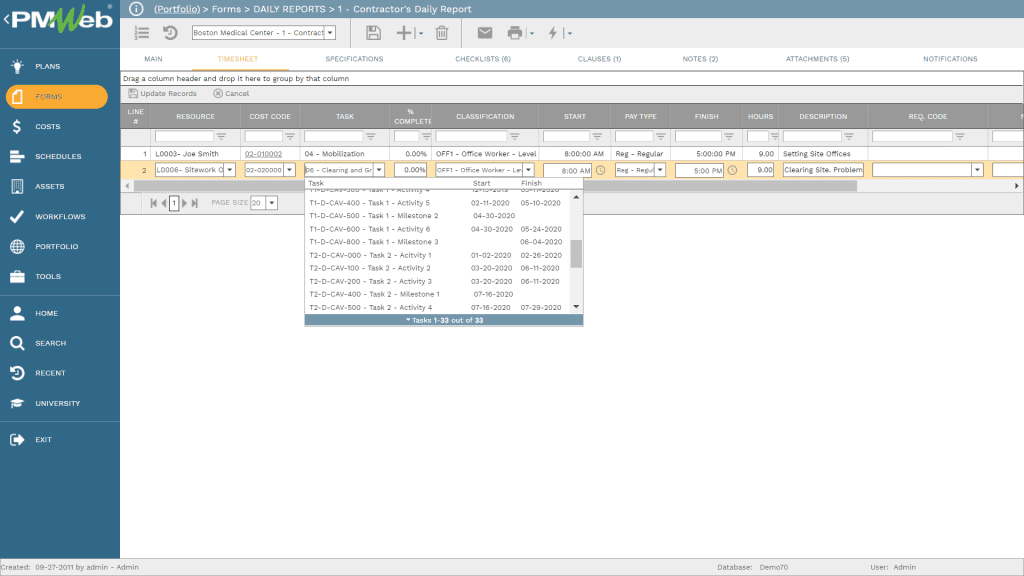Click Exit in sidebar
This screenshot has width=1024, height=576.
(43, 440)
